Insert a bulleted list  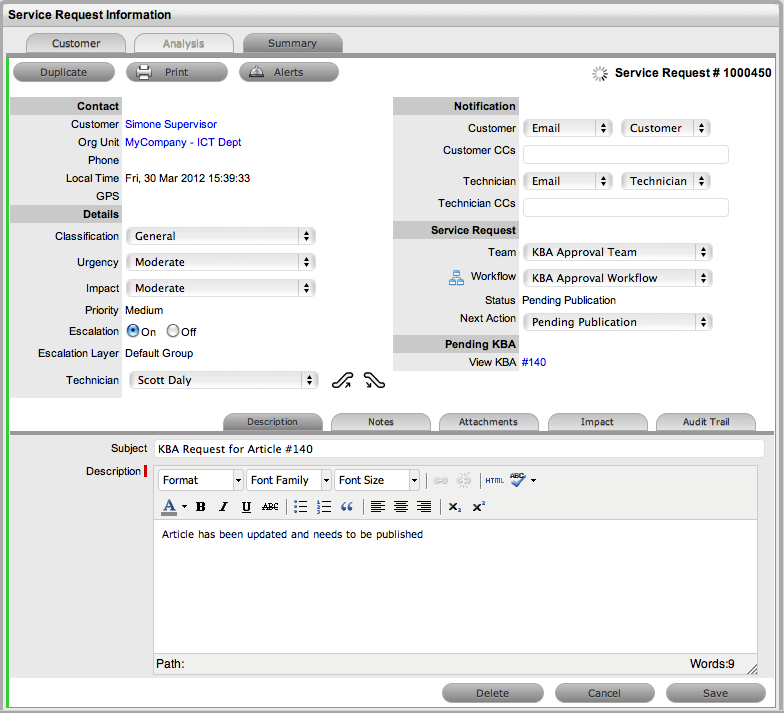300,507
